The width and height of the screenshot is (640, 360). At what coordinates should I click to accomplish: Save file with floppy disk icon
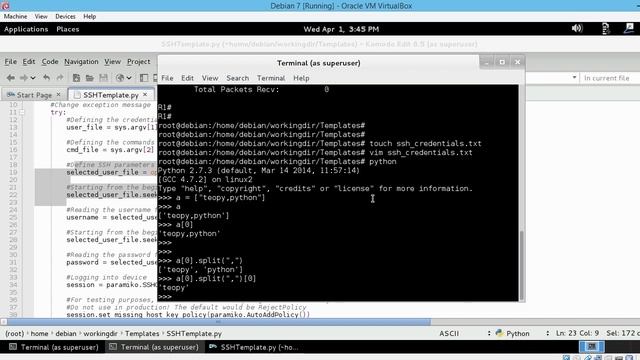[103, 78]
